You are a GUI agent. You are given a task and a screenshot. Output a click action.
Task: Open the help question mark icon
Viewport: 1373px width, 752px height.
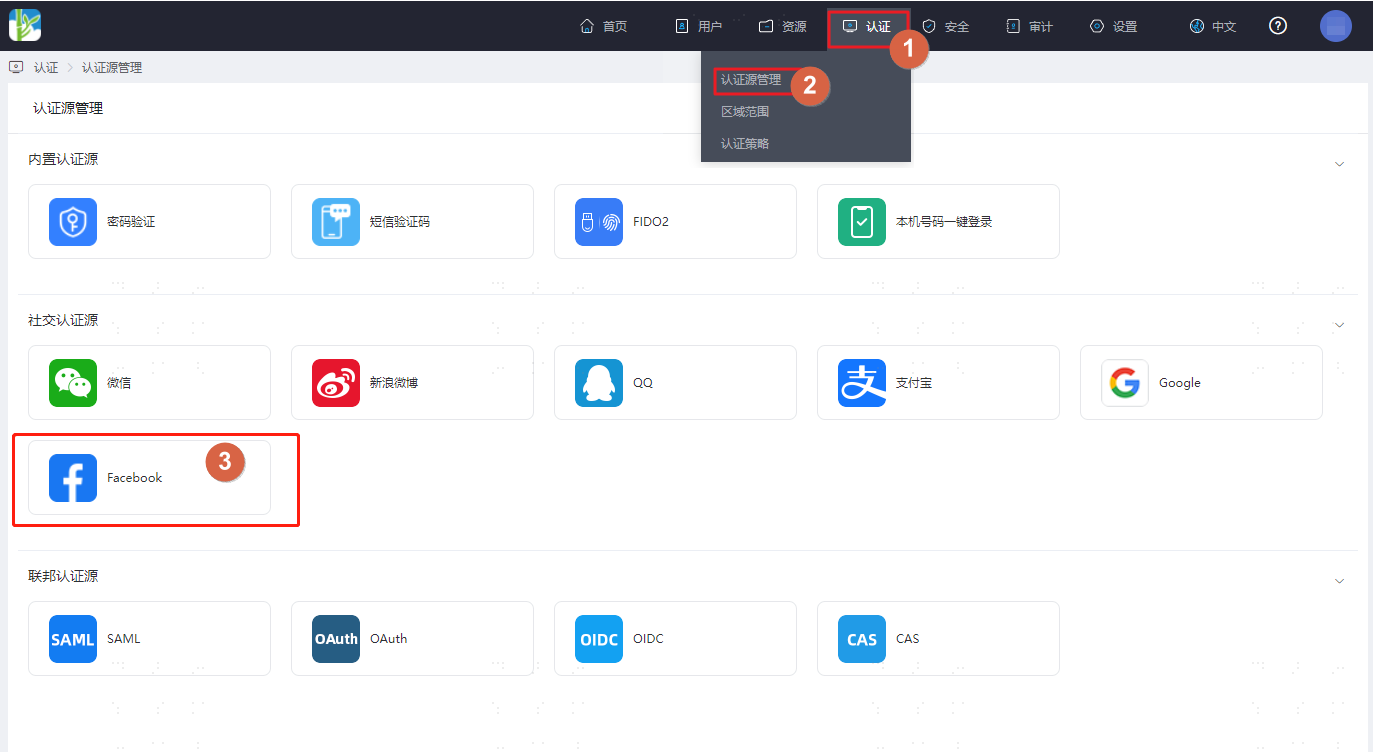1278,26
